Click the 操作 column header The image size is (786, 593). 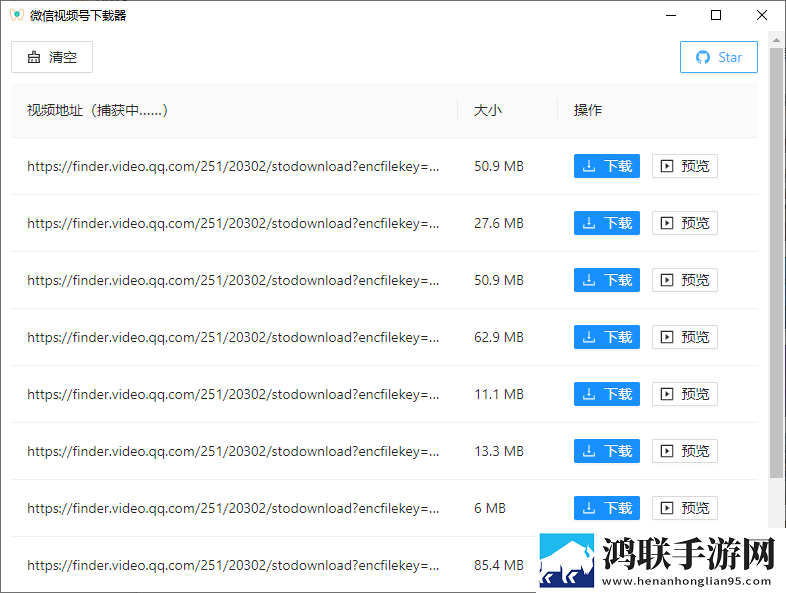[x=587, y=110]
